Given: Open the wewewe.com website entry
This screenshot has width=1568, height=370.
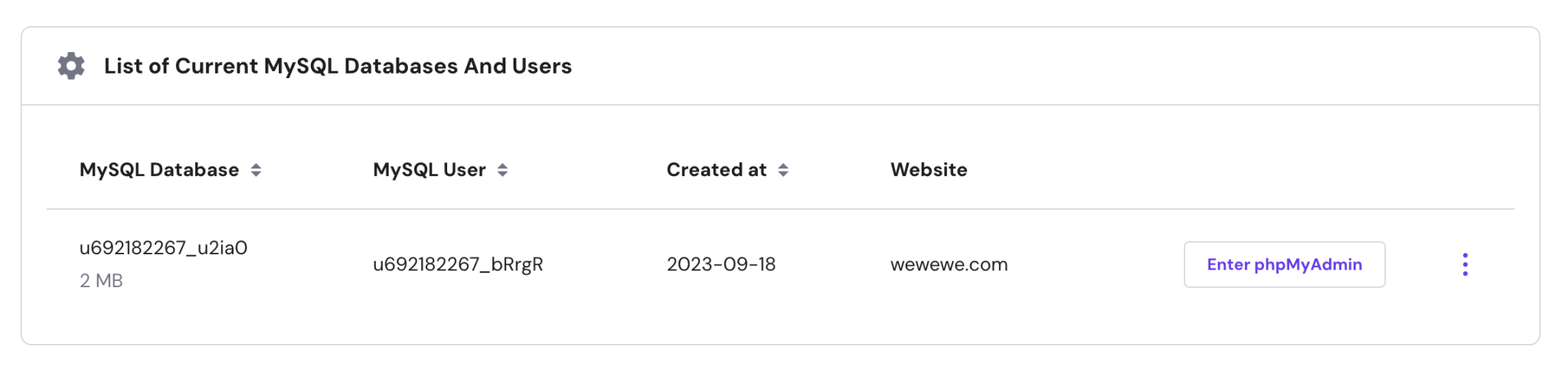Looking at the screenshot, I should tap(949, 264).
